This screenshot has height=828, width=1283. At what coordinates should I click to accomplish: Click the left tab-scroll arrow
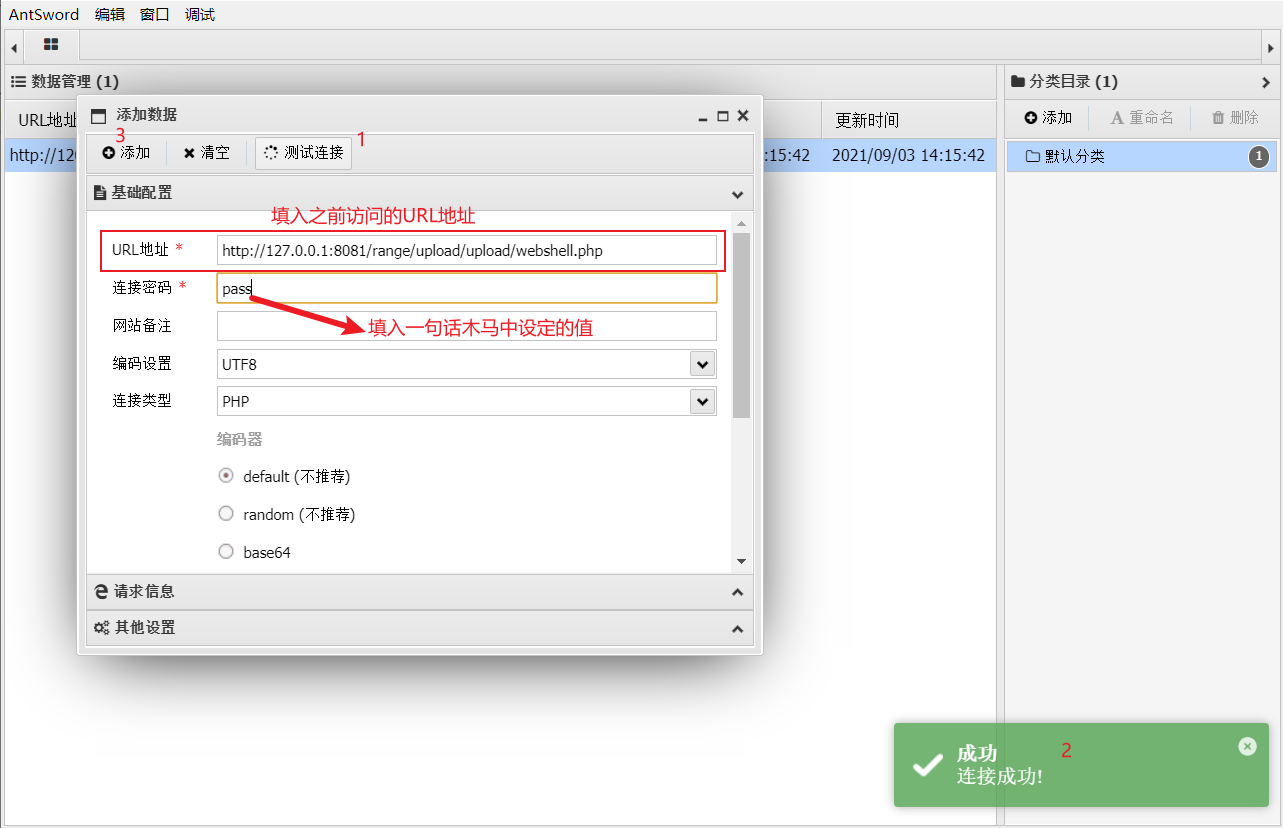click(14, 47)
